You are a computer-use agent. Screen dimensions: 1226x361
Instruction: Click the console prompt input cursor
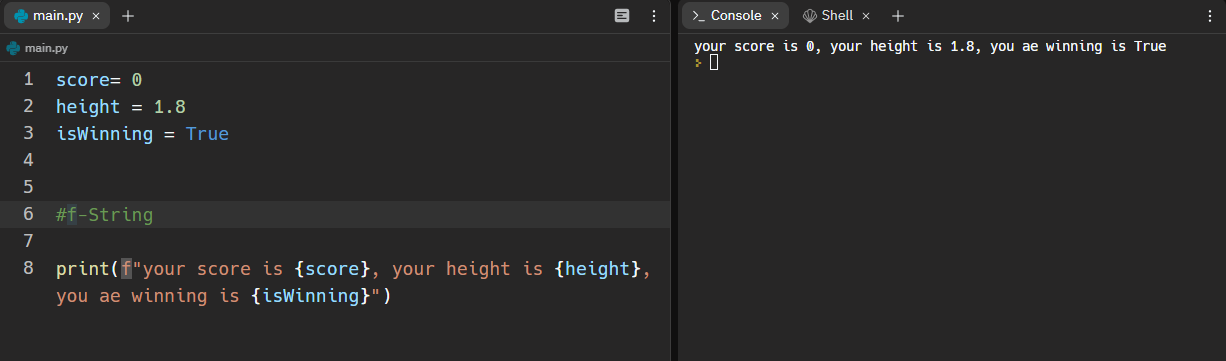713,62
